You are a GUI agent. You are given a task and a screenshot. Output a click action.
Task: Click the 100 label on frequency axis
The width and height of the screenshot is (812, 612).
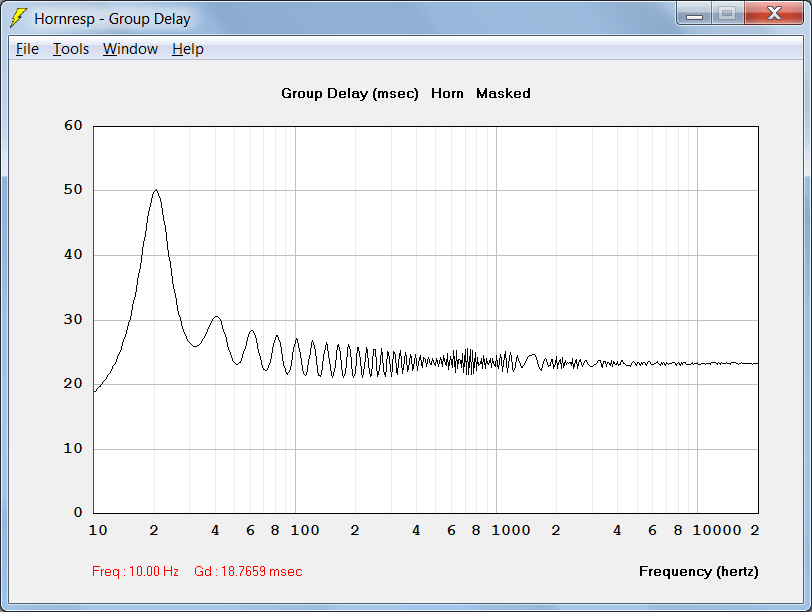click(x=304, y=530)
